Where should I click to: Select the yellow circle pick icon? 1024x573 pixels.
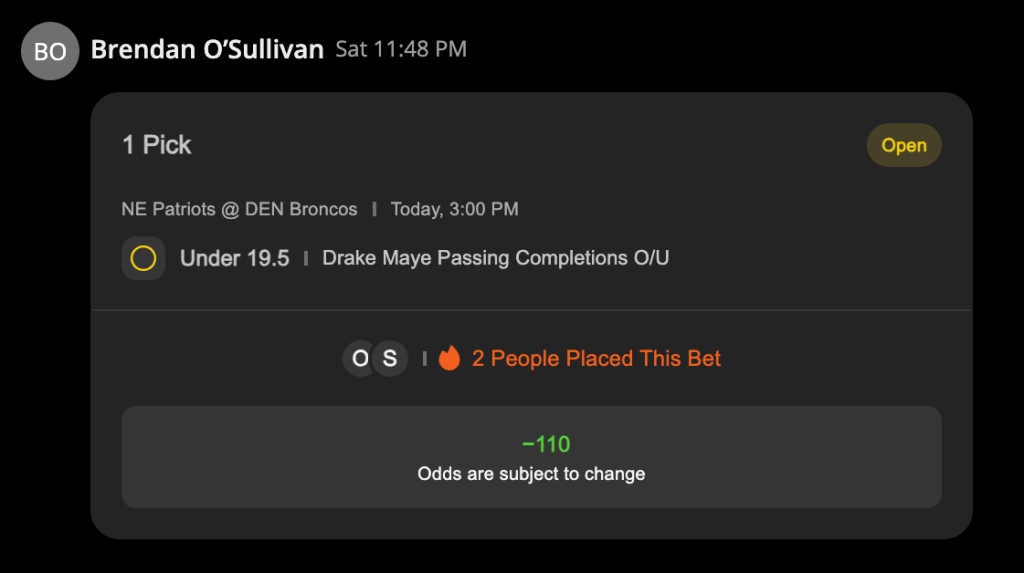click(x=143, y=258)
